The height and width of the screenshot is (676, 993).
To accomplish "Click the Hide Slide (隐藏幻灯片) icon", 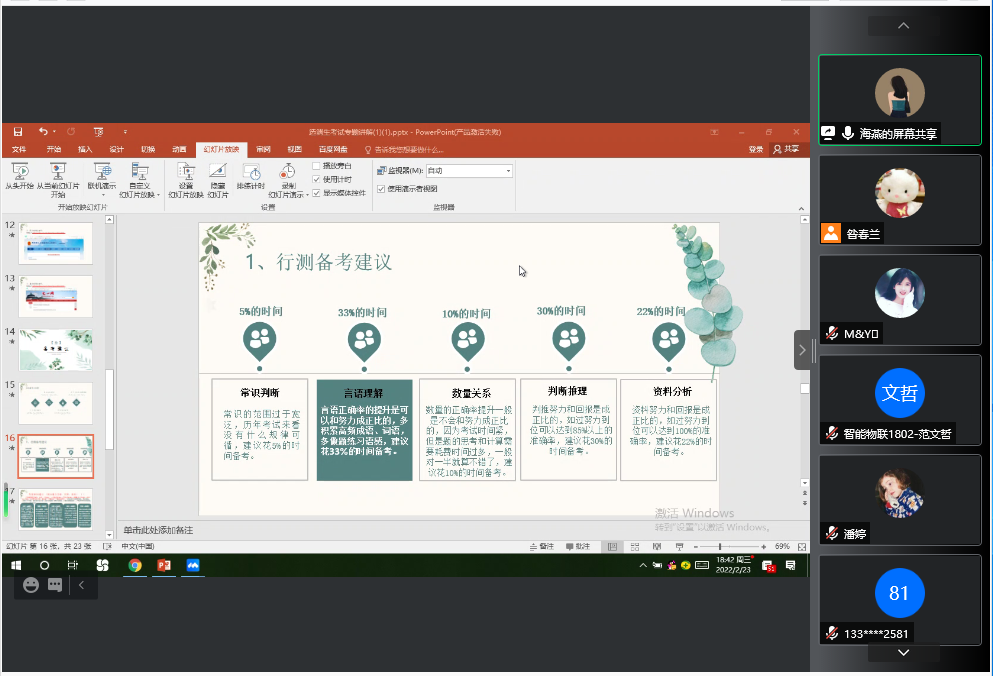I will pos(218,176).
